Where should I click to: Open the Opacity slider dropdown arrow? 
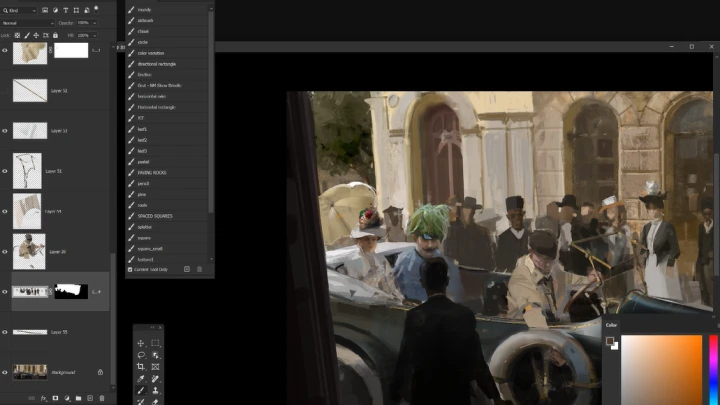95,23
